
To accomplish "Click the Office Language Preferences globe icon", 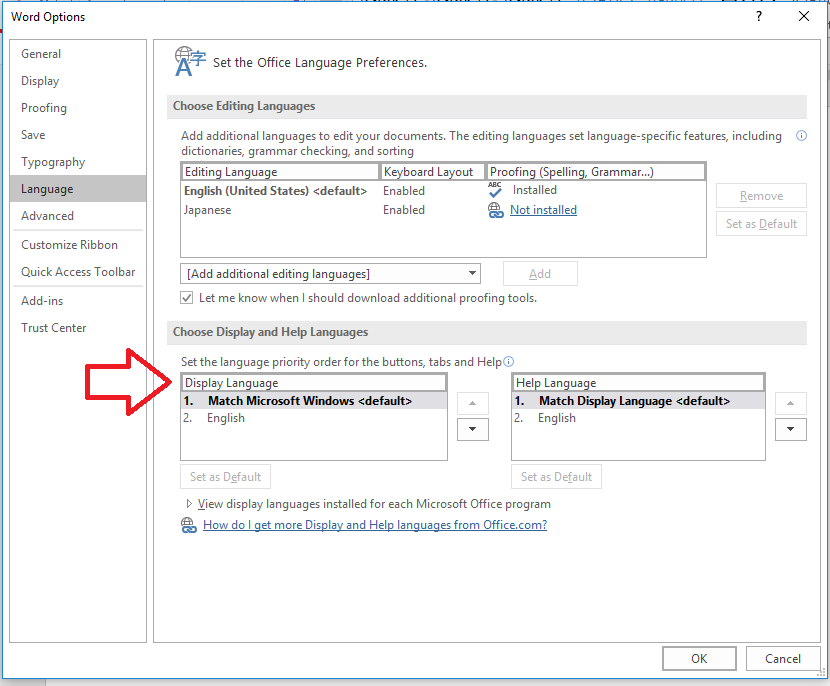I will point(189,61).
